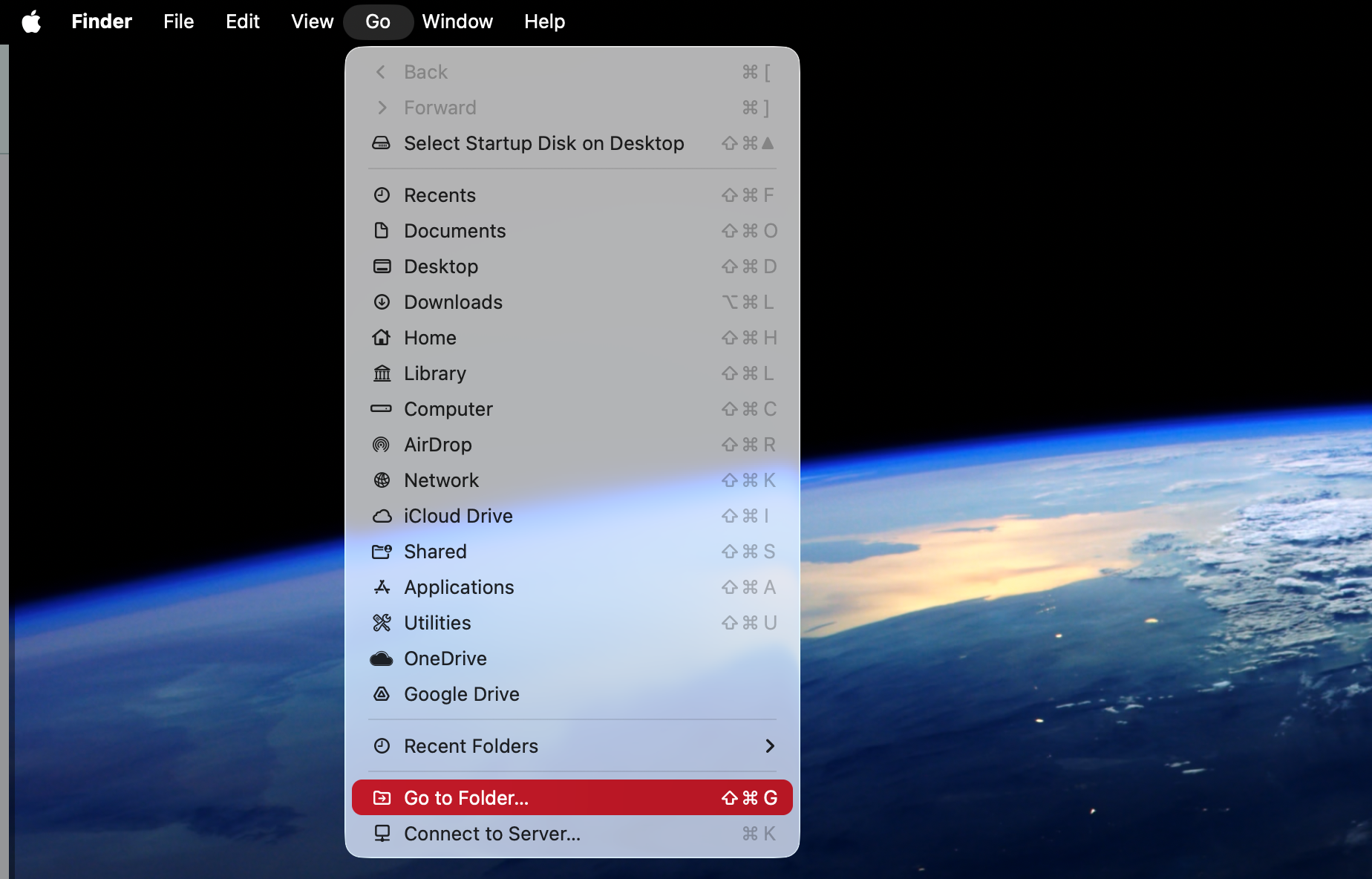1372x879 pixels.
Task: Select the Documents entry
Action: [454, 231]
